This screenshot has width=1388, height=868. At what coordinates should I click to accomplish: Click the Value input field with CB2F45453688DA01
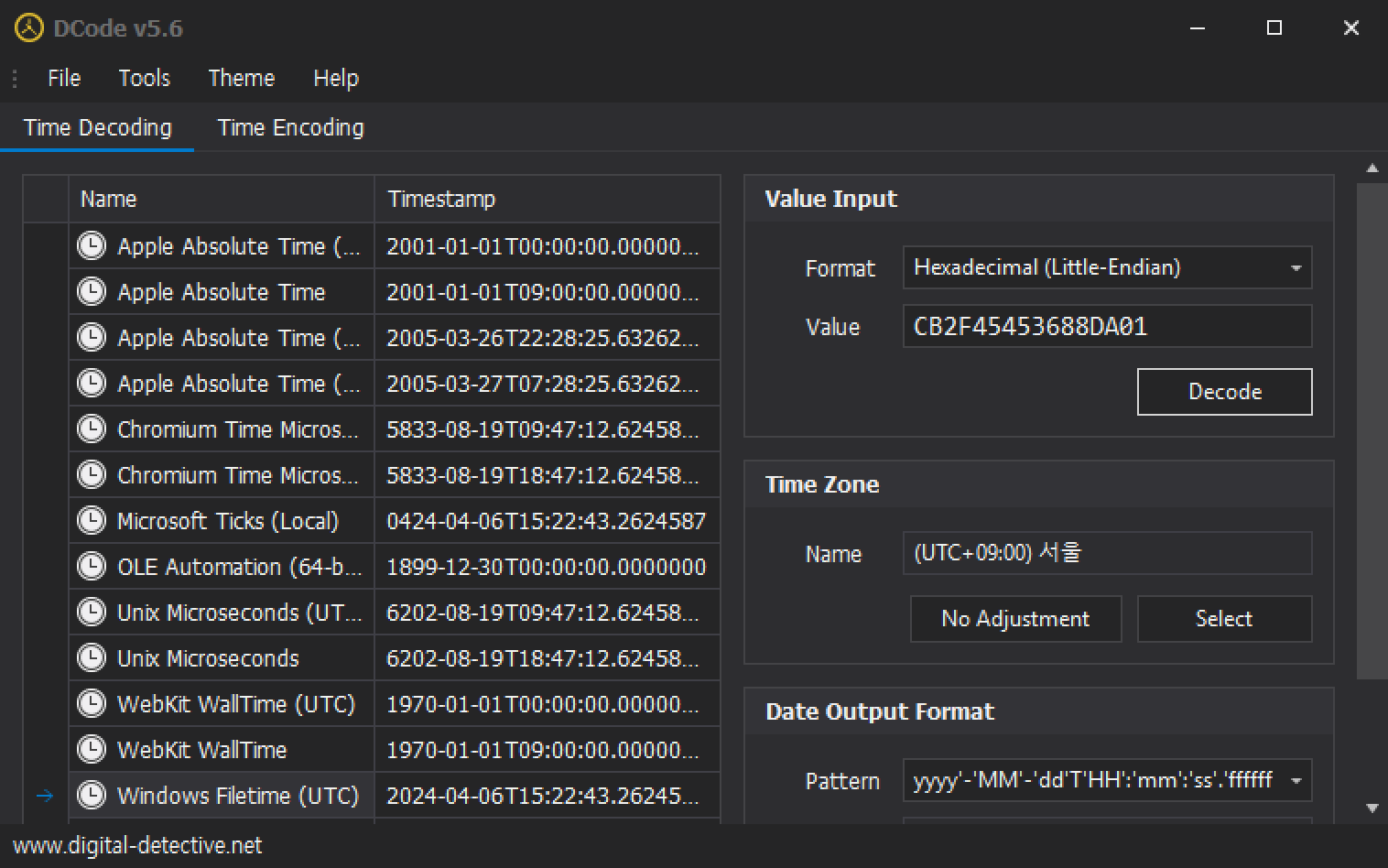coord(1107,326)
